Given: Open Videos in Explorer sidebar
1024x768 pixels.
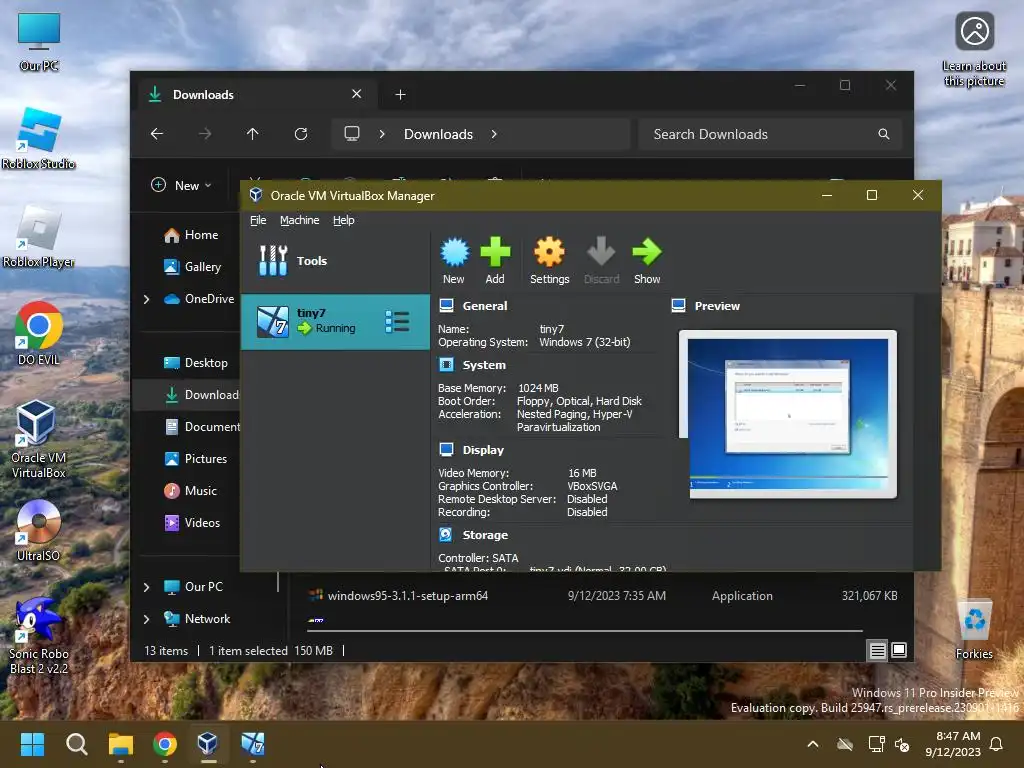Looking at the screenshot, I should (x=193, y=522).
